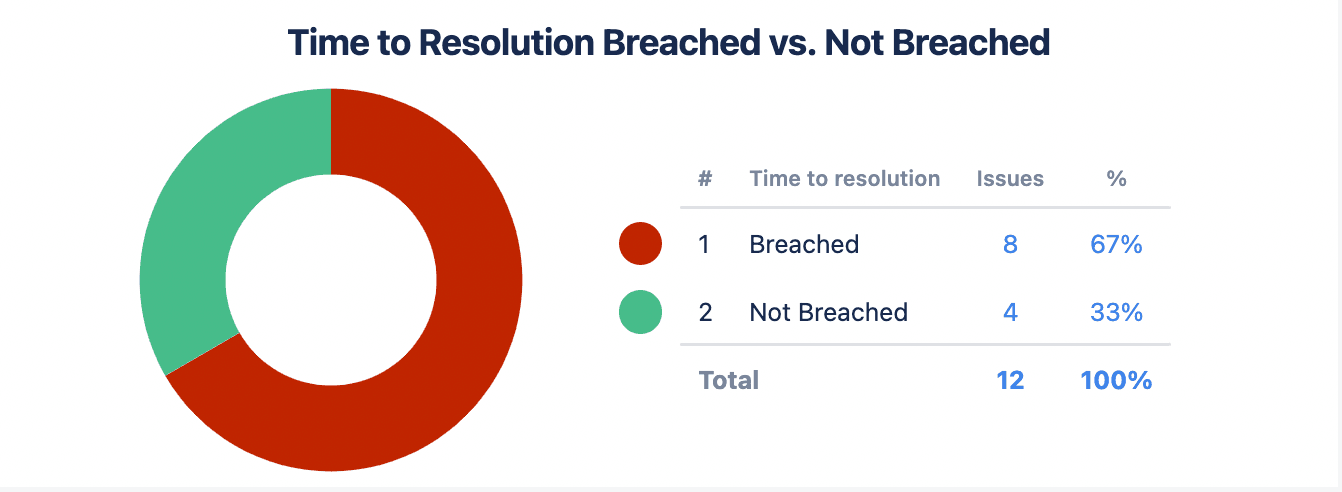This screenshot has width=1342, height=492.
Task: Click the Issues column header
Action: (x=1010, y=179)
